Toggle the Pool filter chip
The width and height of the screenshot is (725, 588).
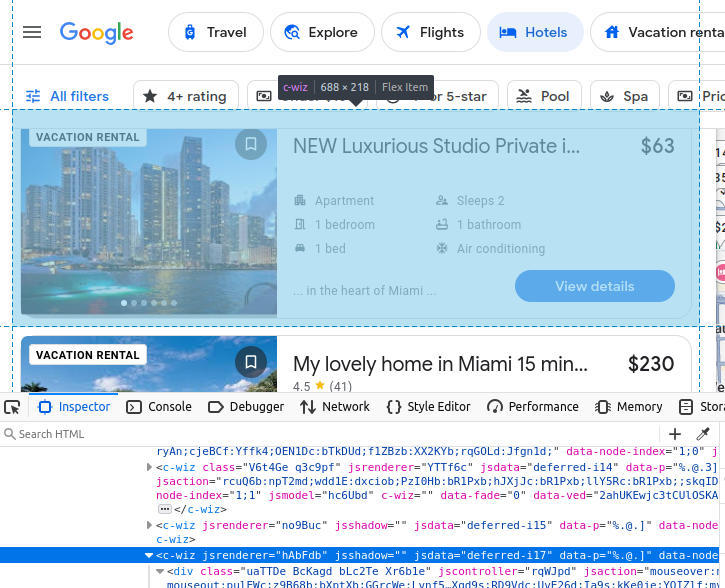[x=543, y=97]
